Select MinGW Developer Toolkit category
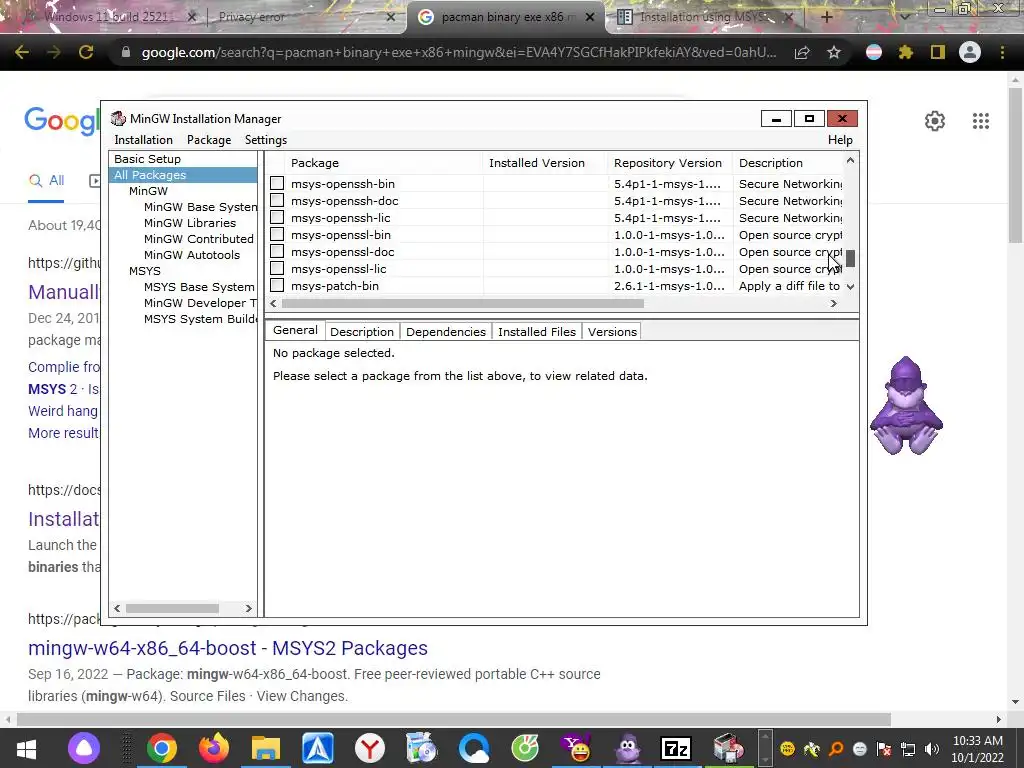This screenshot has height=768, width=1024. 200,303
